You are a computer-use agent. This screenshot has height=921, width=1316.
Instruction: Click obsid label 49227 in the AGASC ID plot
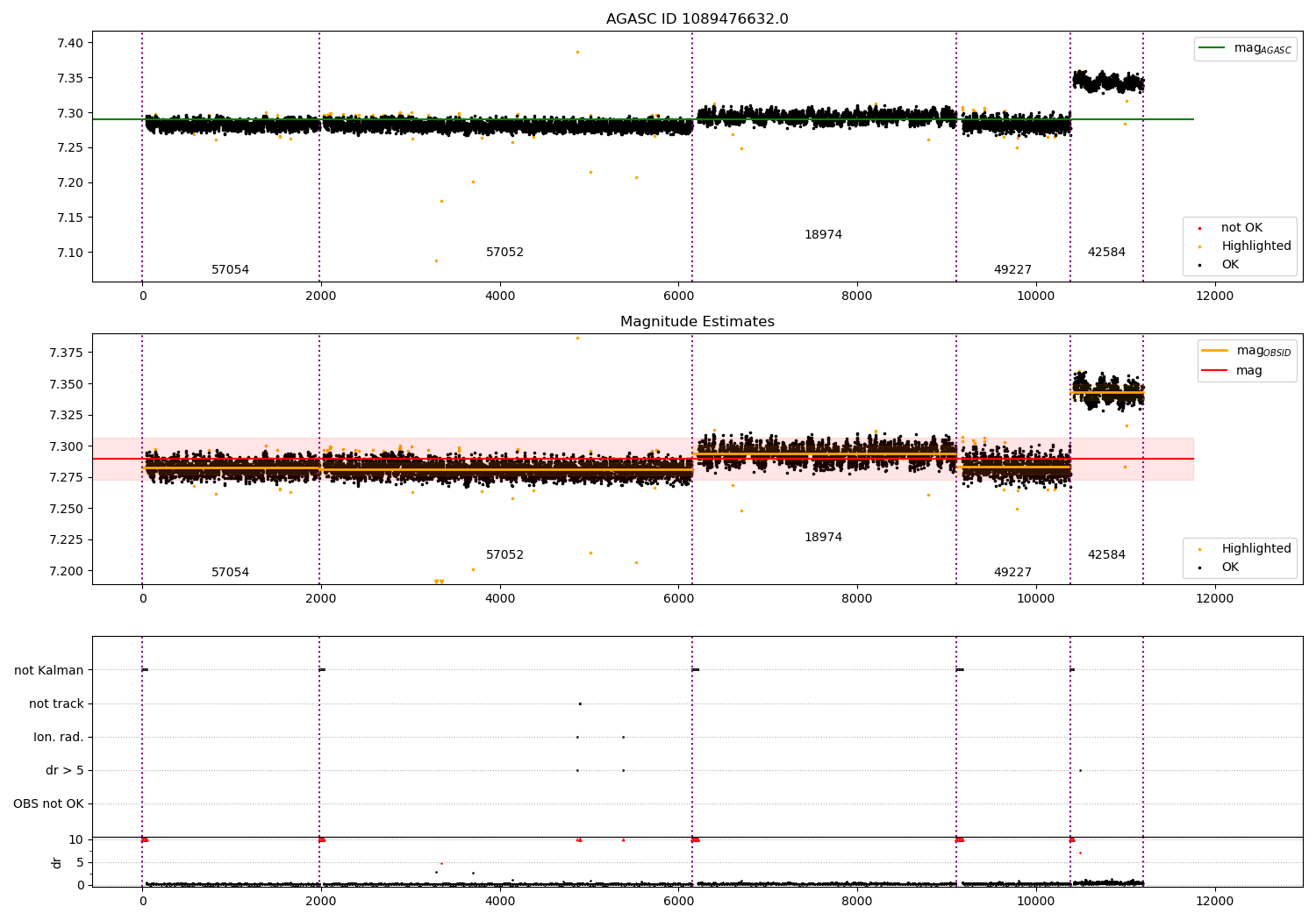[1012, 269]
